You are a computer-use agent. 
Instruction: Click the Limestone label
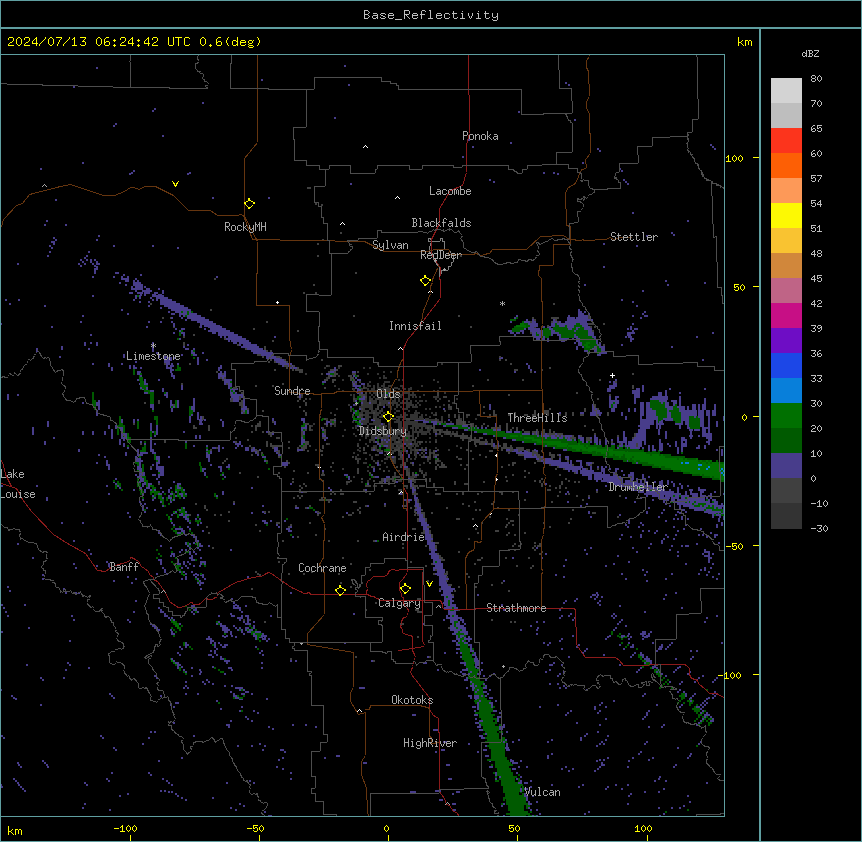(153, 356)
